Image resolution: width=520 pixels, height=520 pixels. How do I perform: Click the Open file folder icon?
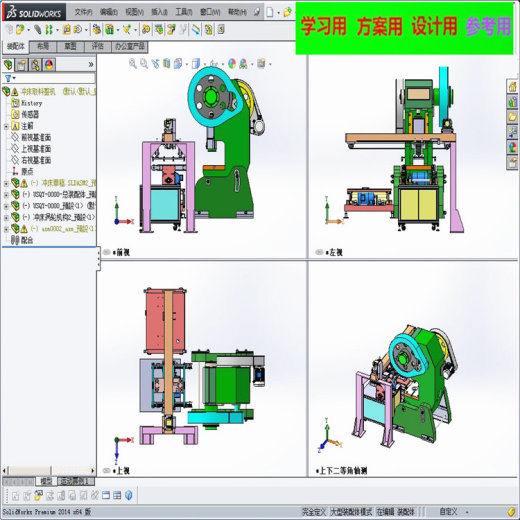click(287, 13)
